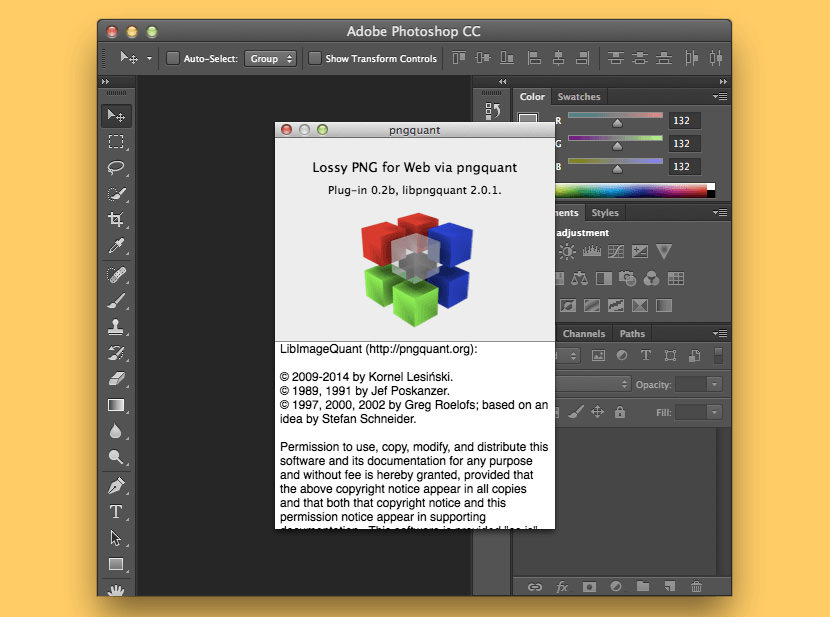Create a Gradient Map adjustment
Image resolution: width=830 pixels, height=617 pixels.
click(x=664, y=305)
